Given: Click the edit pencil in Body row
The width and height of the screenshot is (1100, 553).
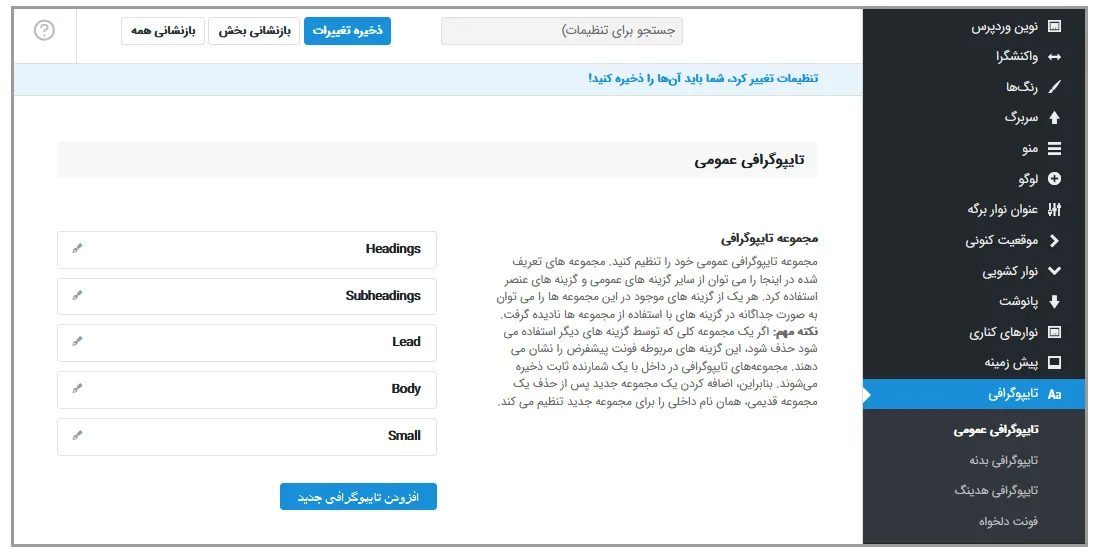Looking at the screenshot, I should [77, 389].
